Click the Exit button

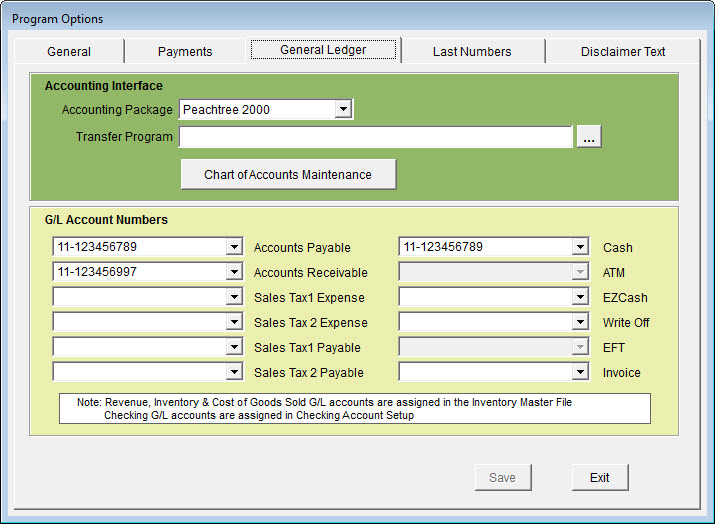(600, 477)
